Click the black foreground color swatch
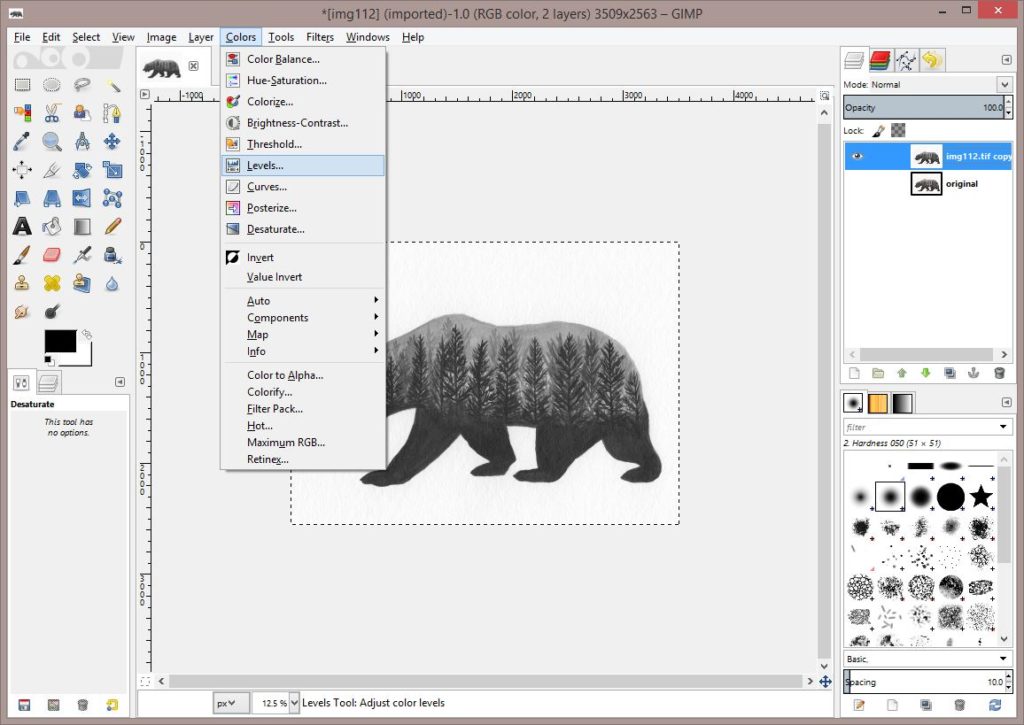This screenshot has height=725, width=1024. 60,341
